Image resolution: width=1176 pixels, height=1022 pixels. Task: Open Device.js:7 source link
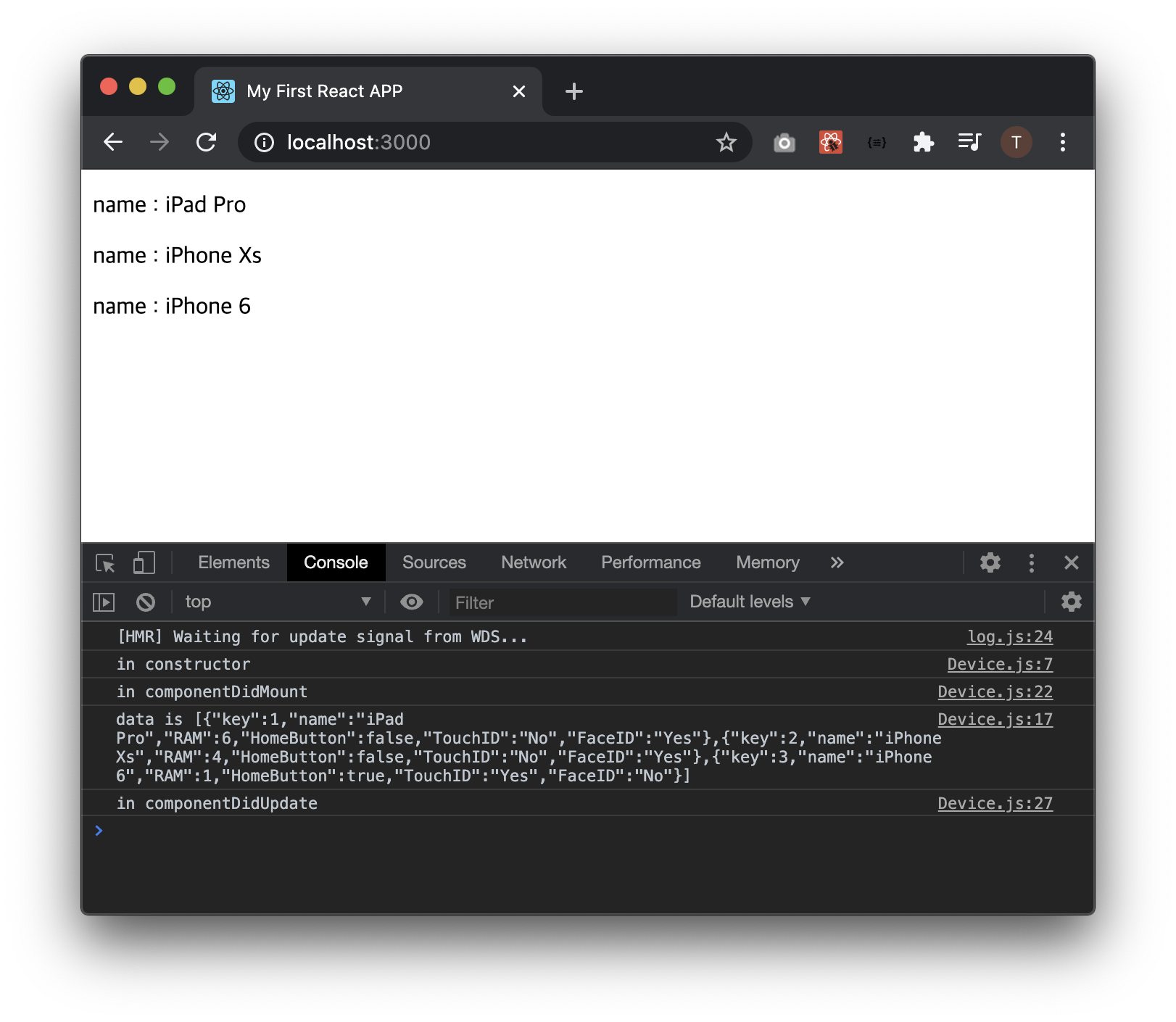click(x=1000, y=664)
